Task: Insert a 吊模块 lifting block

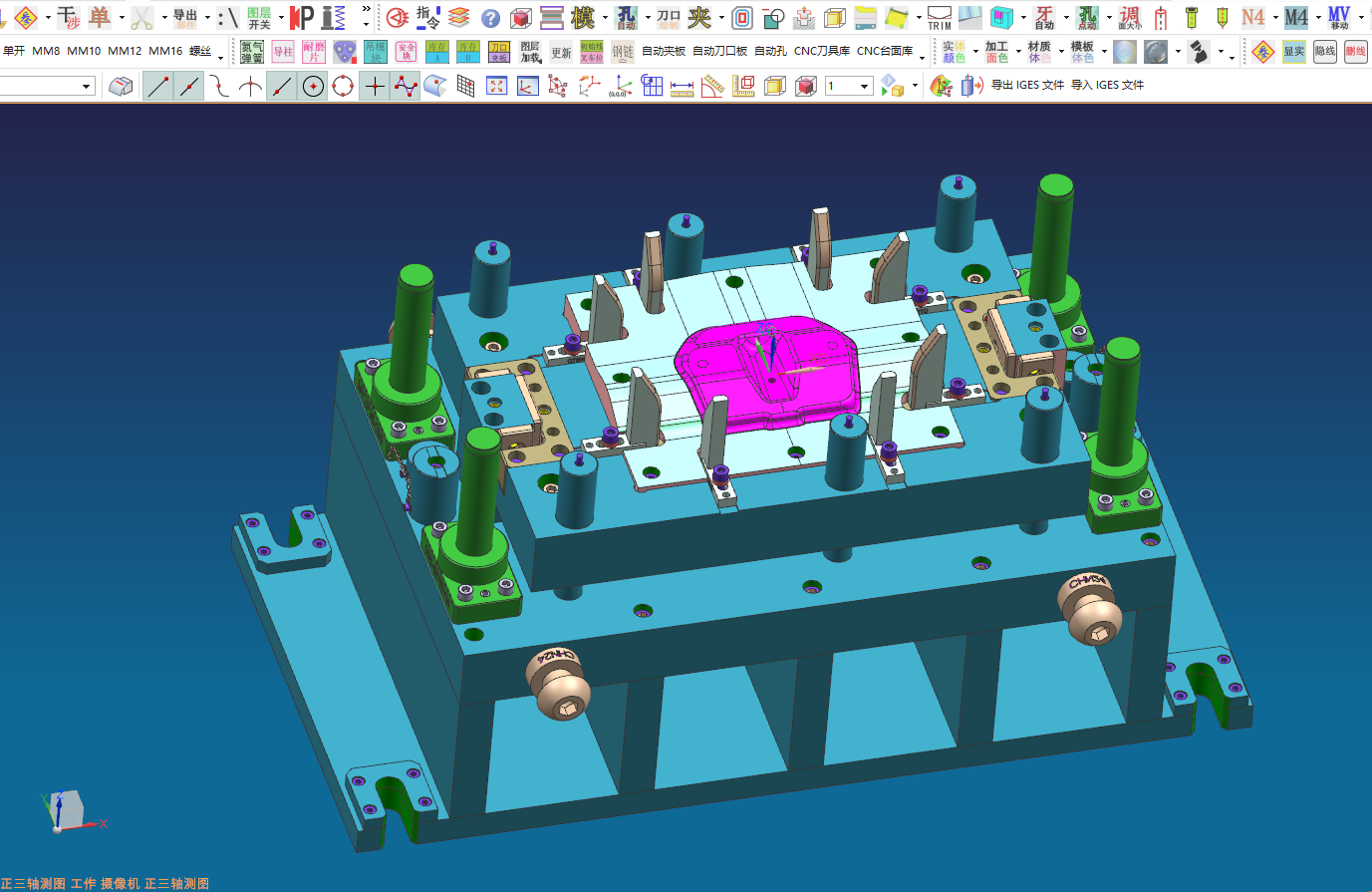Action: point(375,52)
